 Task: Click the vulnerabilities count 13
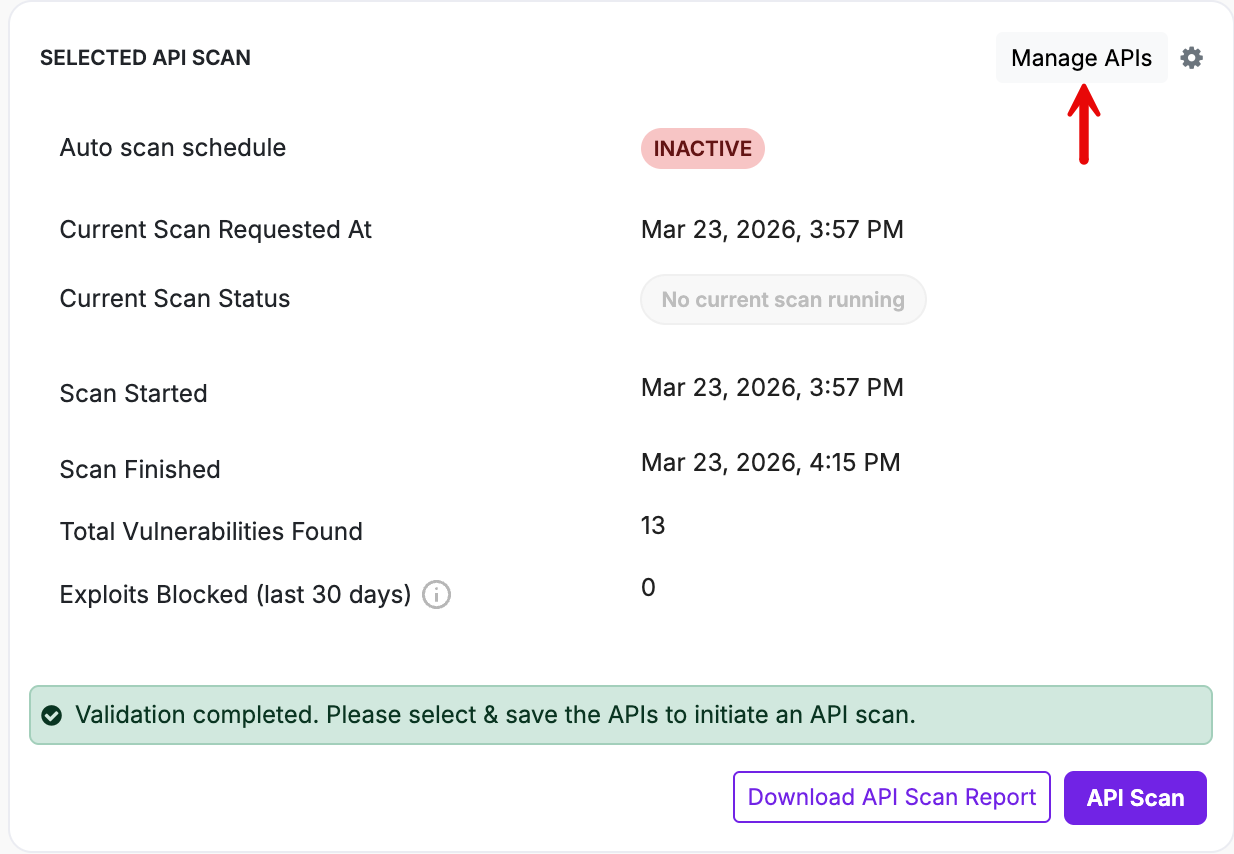(x=653, y=526)
